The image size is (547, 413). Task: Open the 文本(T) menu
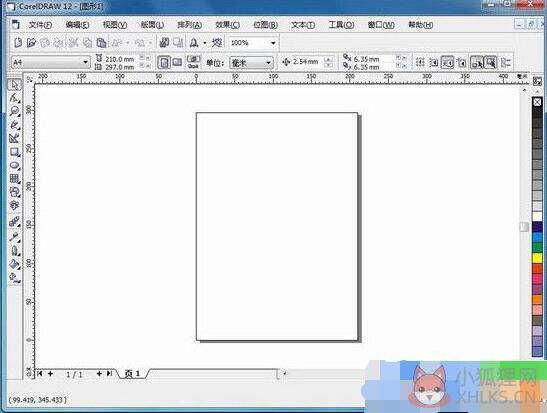click(x=303, y=25)
